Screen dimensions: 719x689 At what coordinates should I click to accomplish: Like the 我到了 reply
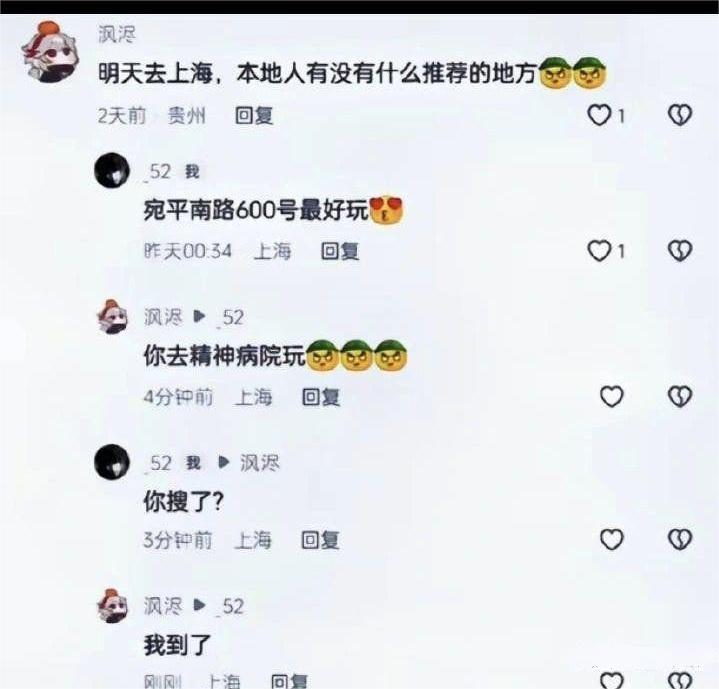tap(612, 680)
